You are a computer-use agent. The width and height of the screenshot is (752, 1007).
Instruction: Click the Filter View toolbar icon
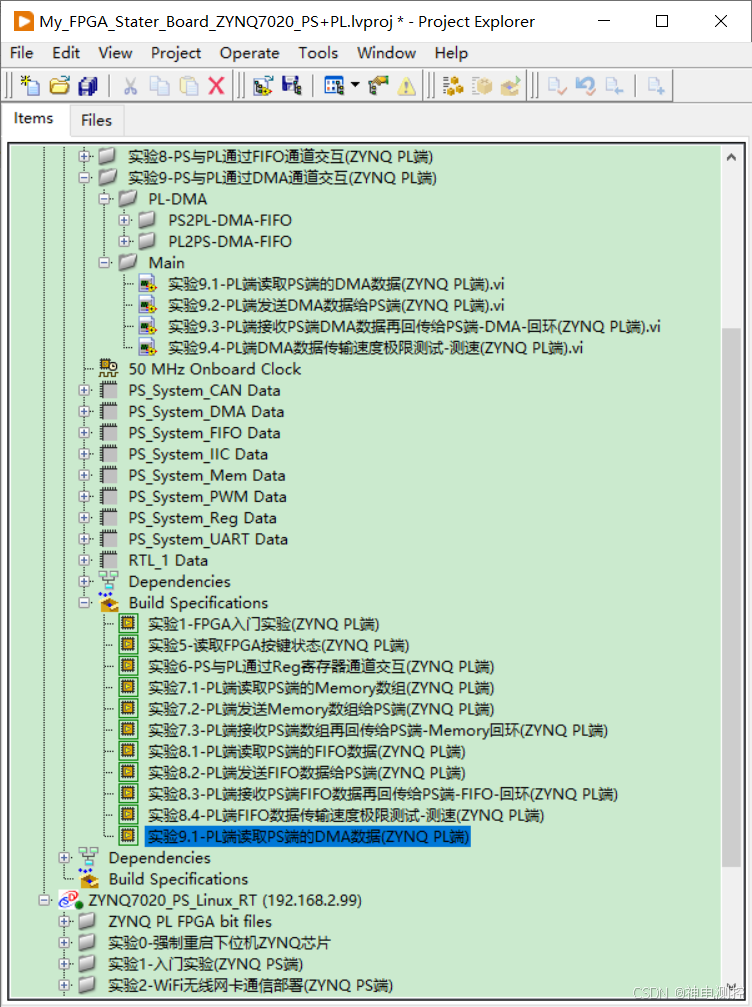(x=334, y=85)
